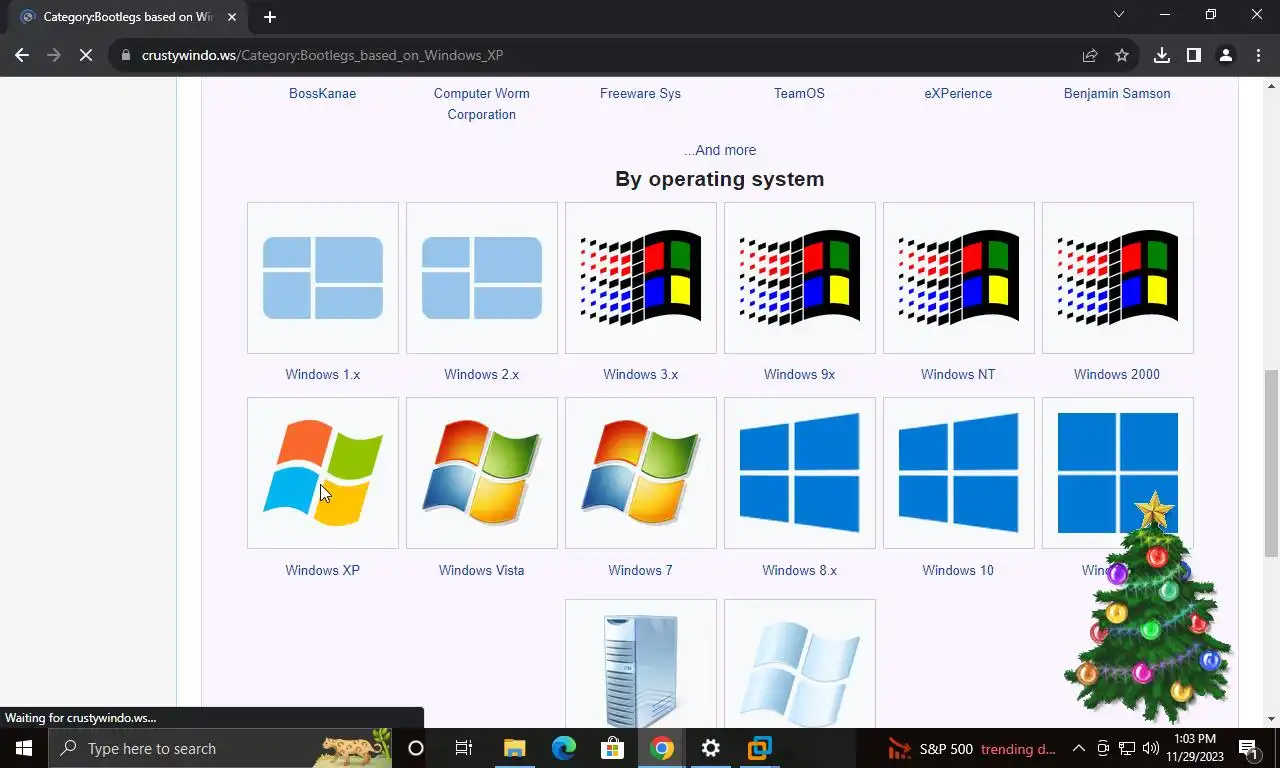Viewport: 1280px width, 768px height.
Task: Click the Windows Vista logo image
Action: (x=482, y=473)
